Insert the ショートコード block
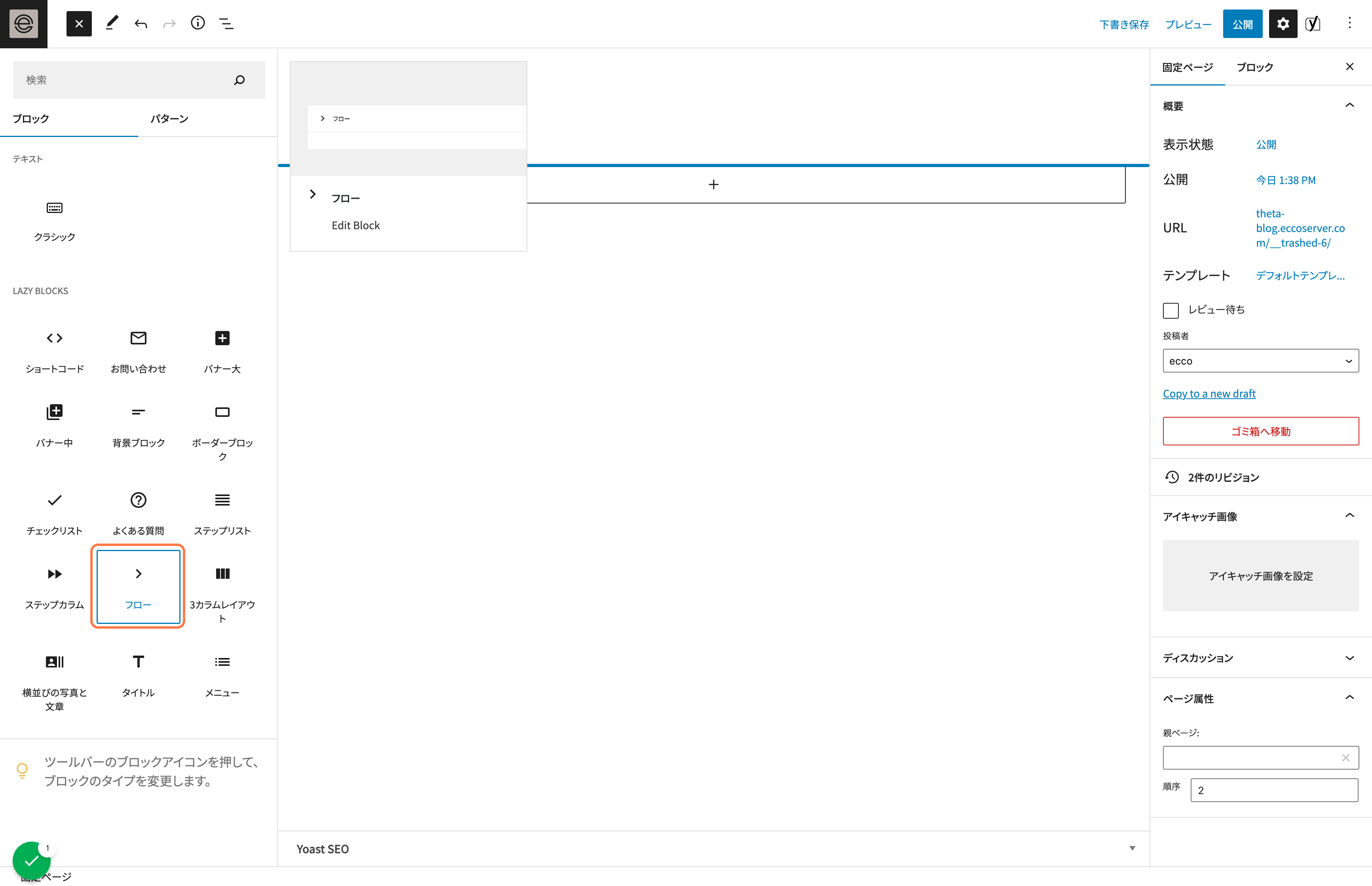 (55, 352)
